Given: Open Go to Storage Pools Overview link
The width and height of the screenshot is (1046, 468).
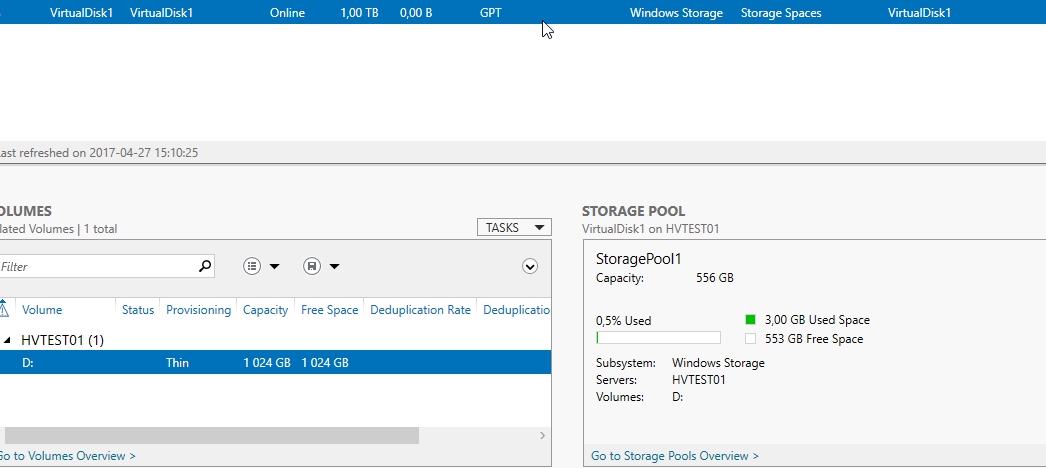Looking at the screenshot, I should point(674,456).
